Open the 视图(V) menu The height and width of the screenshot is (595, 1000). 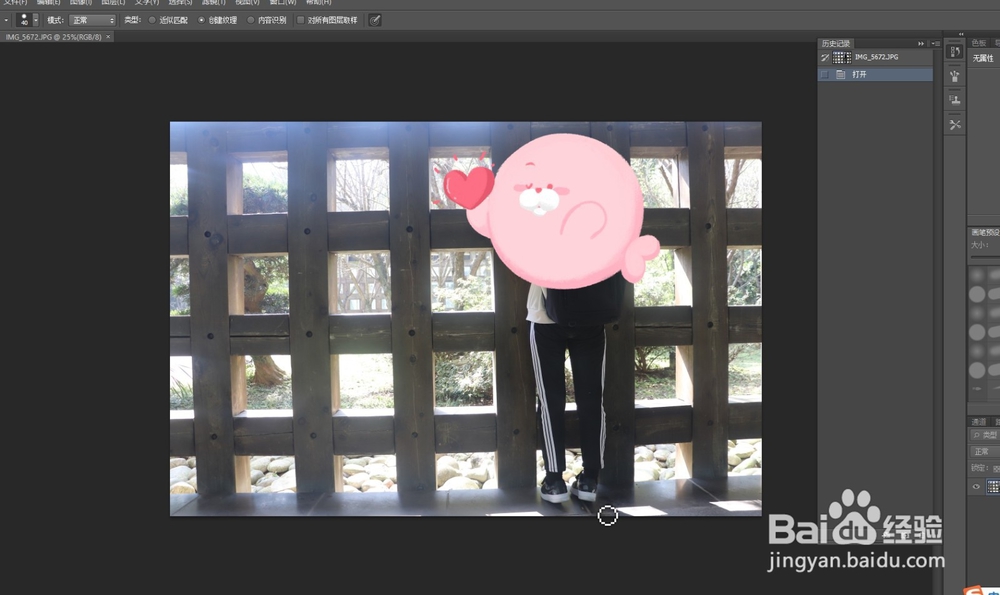(247, 3)
